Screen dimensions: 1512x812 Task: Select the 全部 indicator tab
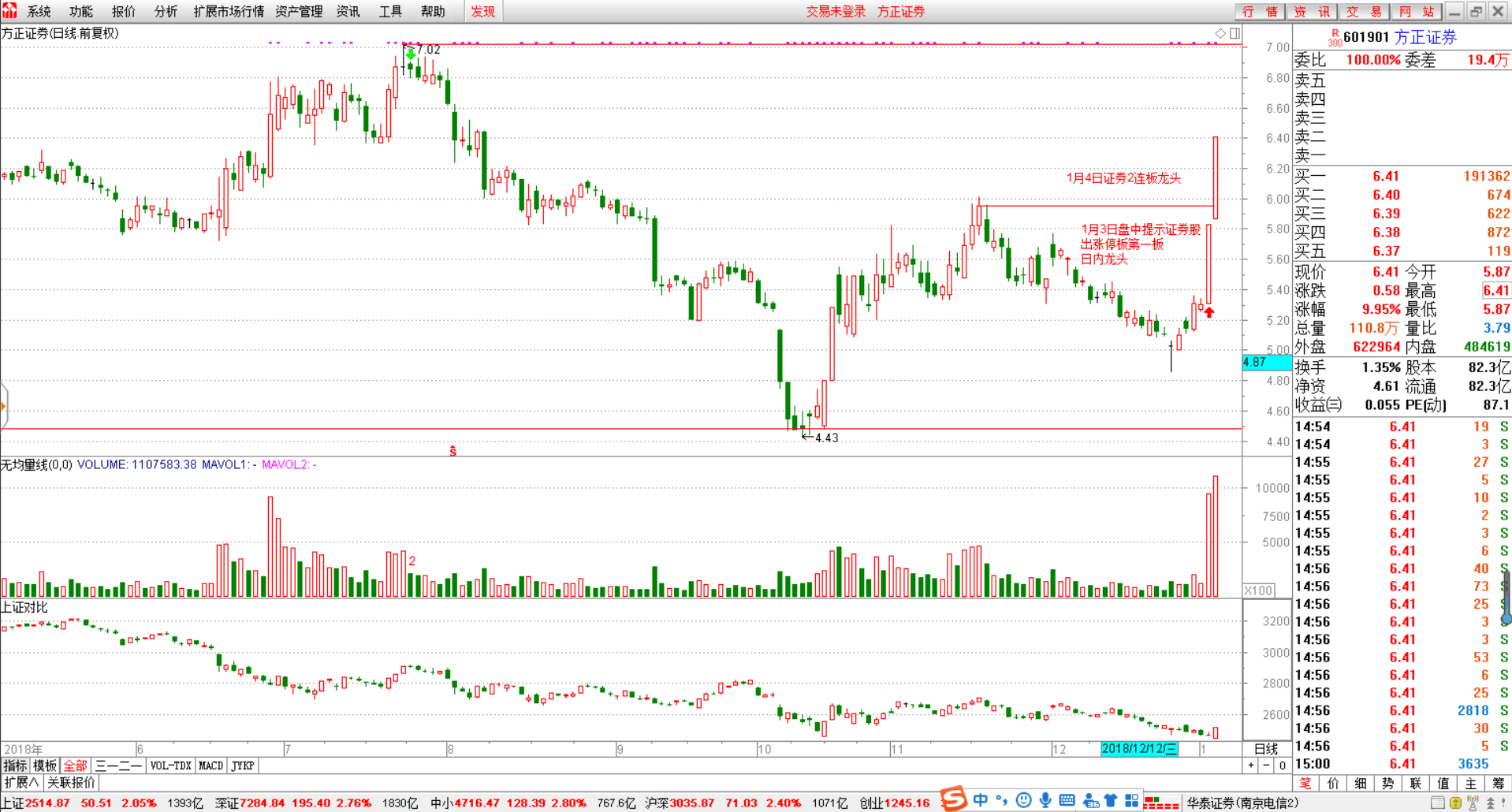pos(76,765)
